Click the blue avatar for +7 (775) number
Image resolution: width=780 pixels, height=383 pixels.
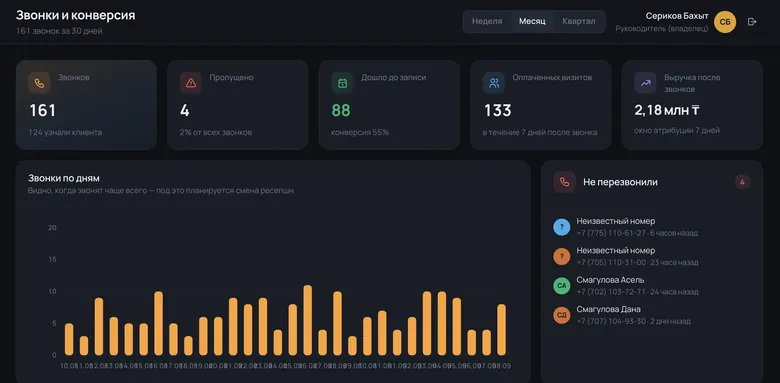click(562, 227)
